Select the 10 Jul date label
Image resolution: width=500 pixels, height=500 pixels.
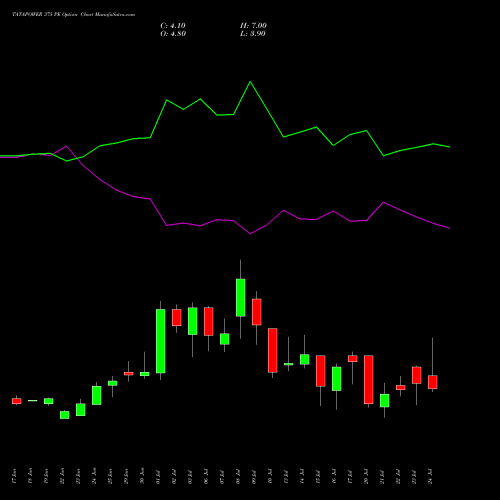[270, 476]
